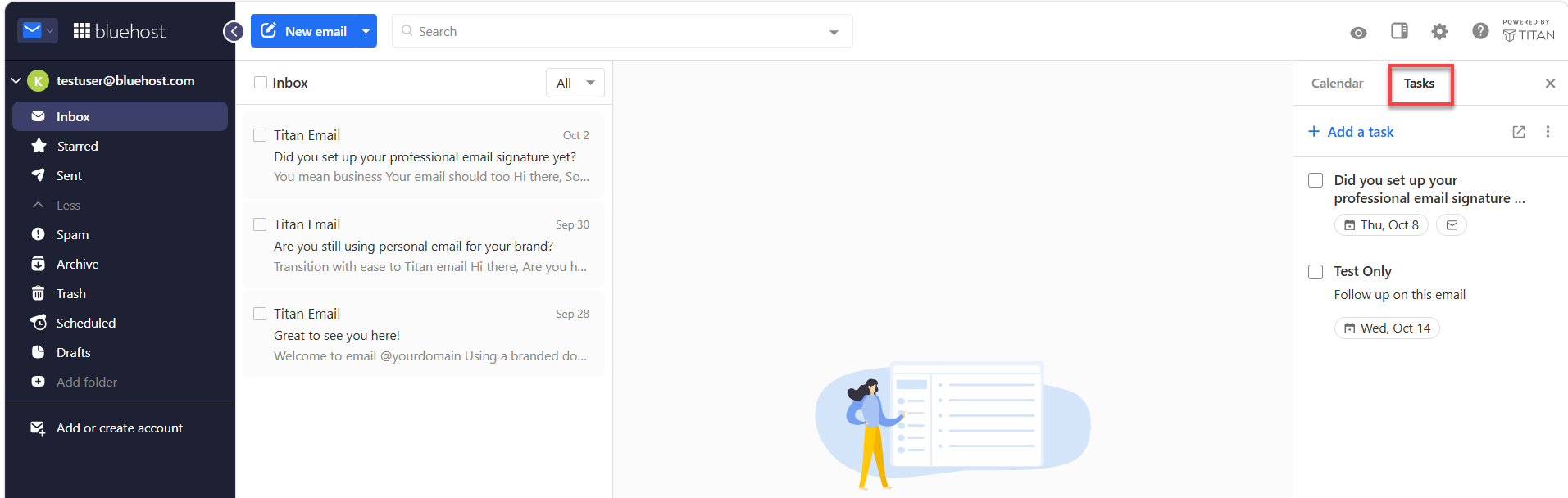Screen dimensions: 1568x498
Task: Click the mail app switcher icon
Action: (x=37, y=31)
